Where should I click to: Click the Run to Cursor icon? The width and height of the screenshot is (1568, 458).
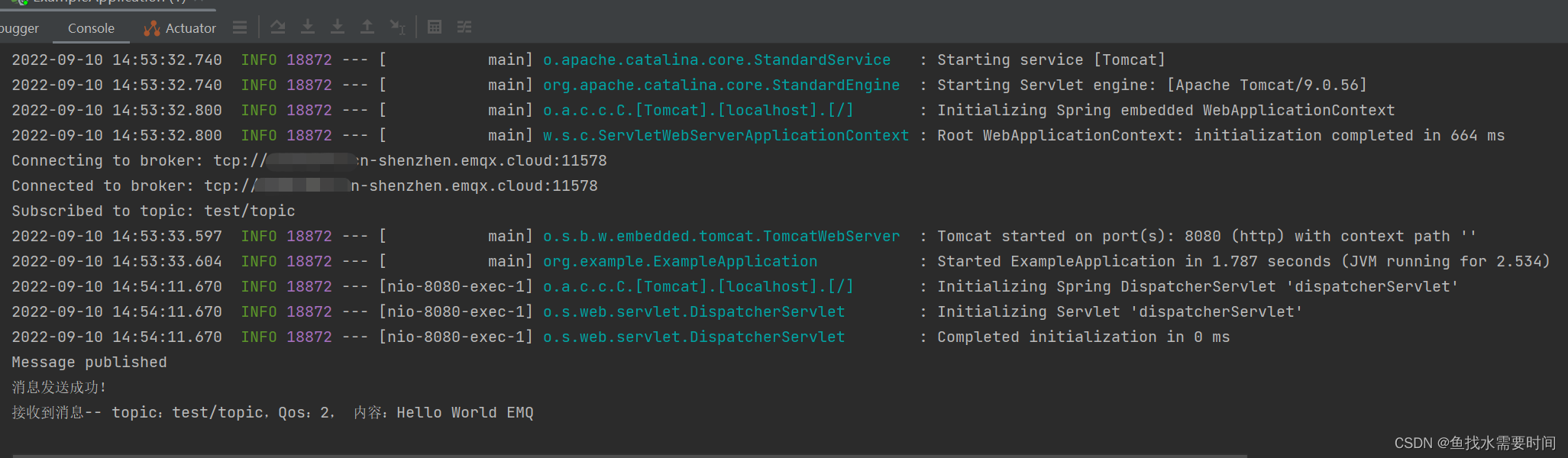pos(397,27)
